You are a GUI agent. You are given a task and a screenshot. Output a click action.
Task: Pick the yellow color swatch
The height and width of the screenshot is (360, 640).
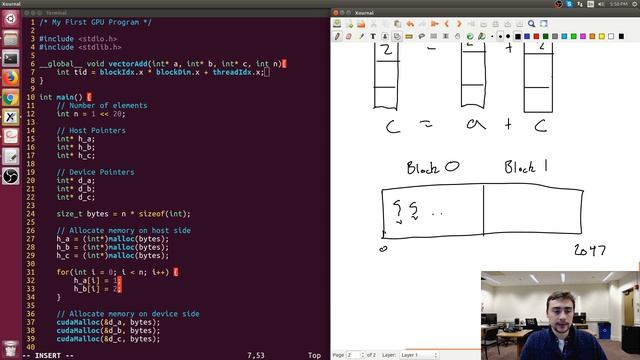coord(602,36)
